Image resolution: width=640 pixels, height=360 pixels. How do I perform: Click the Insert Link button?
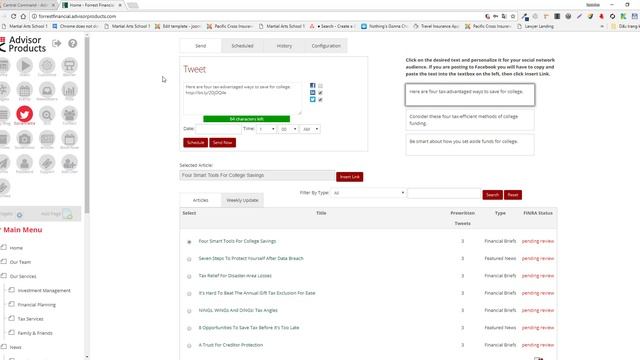pos(350,177)
